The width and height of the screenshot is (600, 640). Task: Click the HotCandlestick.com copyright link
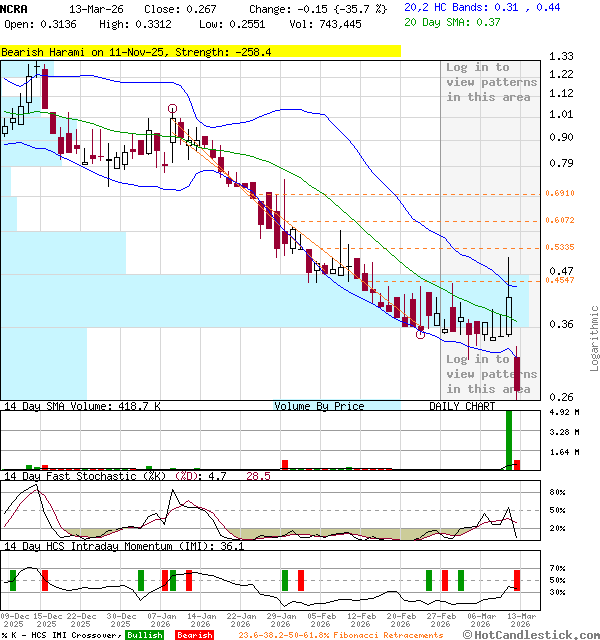tap(533, 634)
